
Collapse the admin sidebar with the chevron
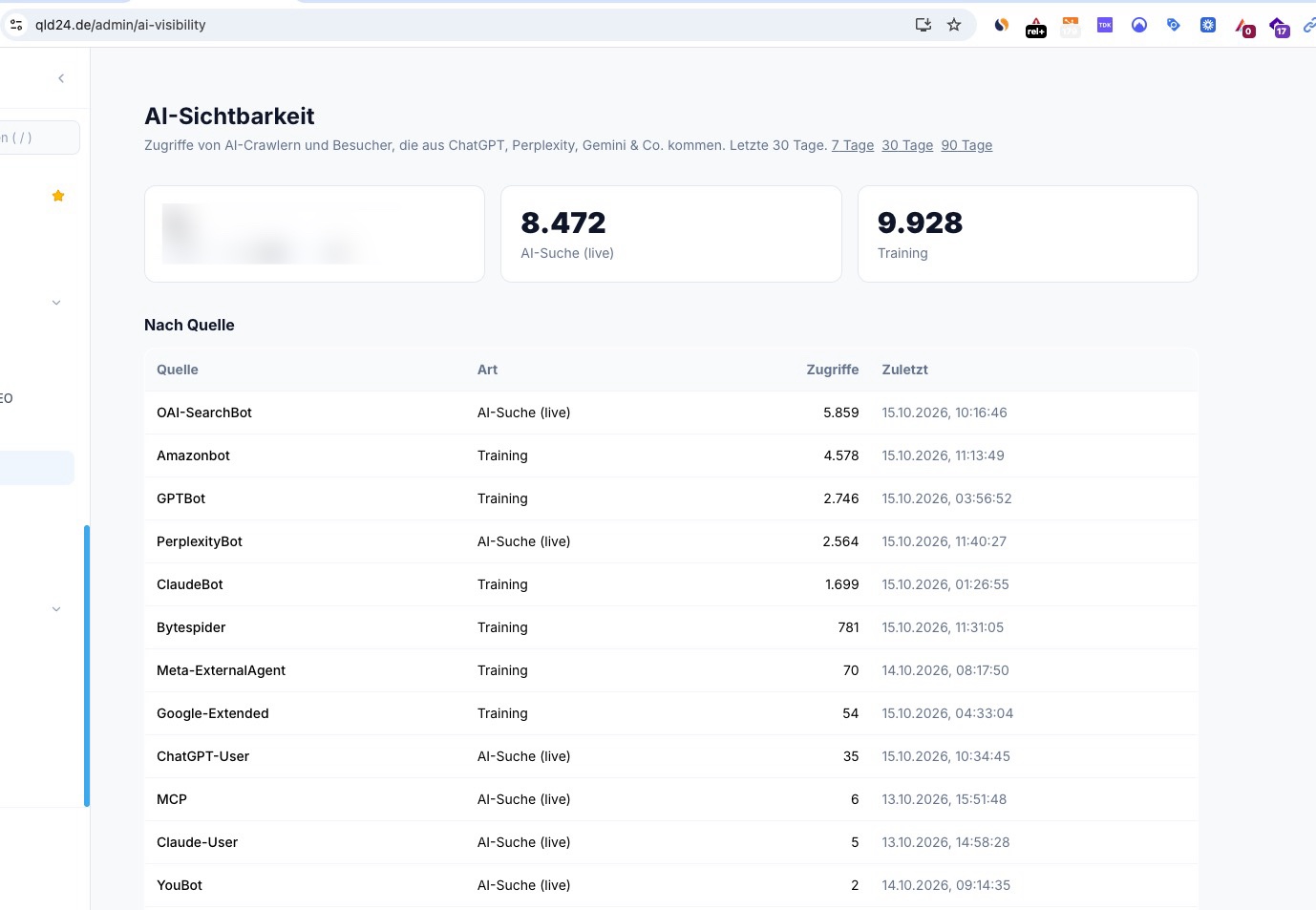coord(61,78)
